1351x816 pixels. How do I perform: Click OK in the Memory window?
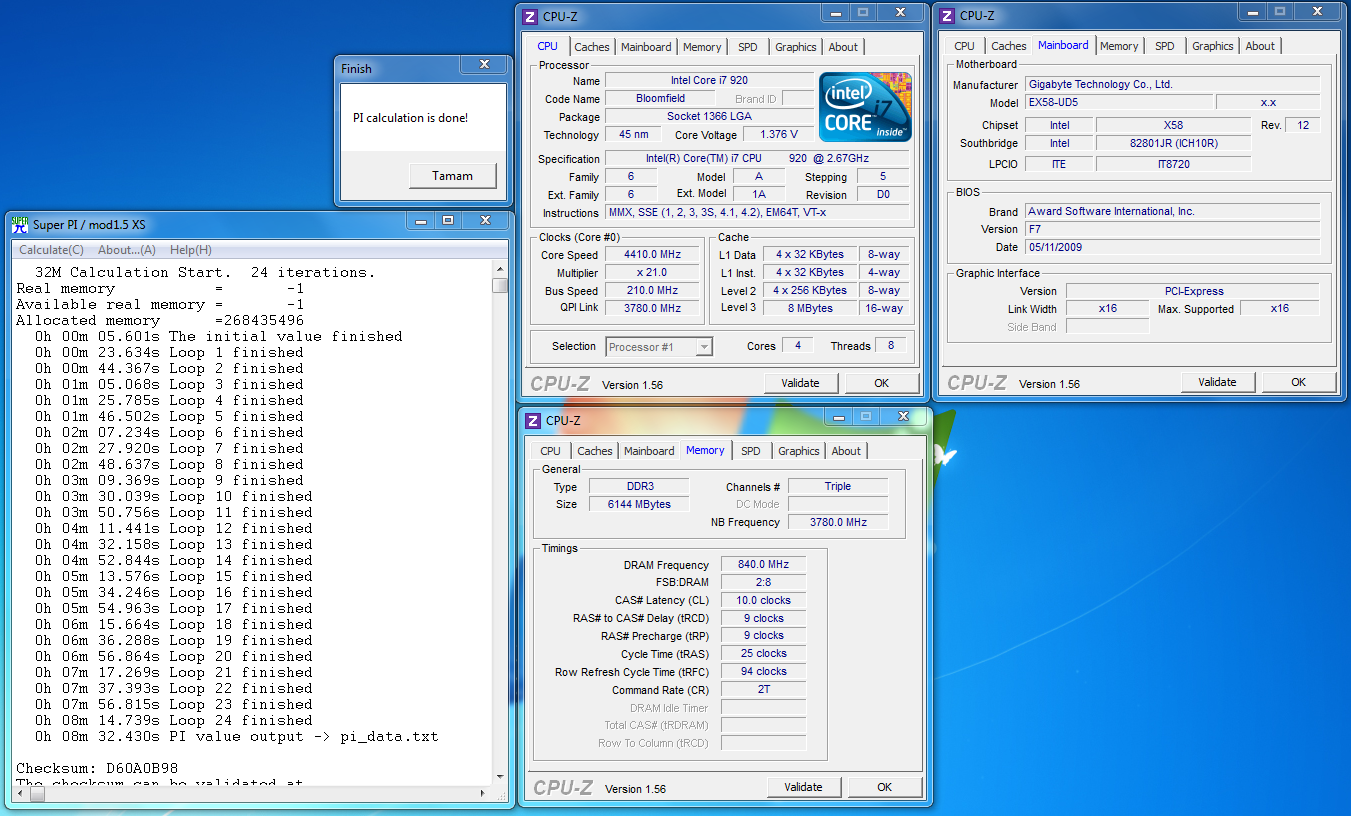pos(884,787)
